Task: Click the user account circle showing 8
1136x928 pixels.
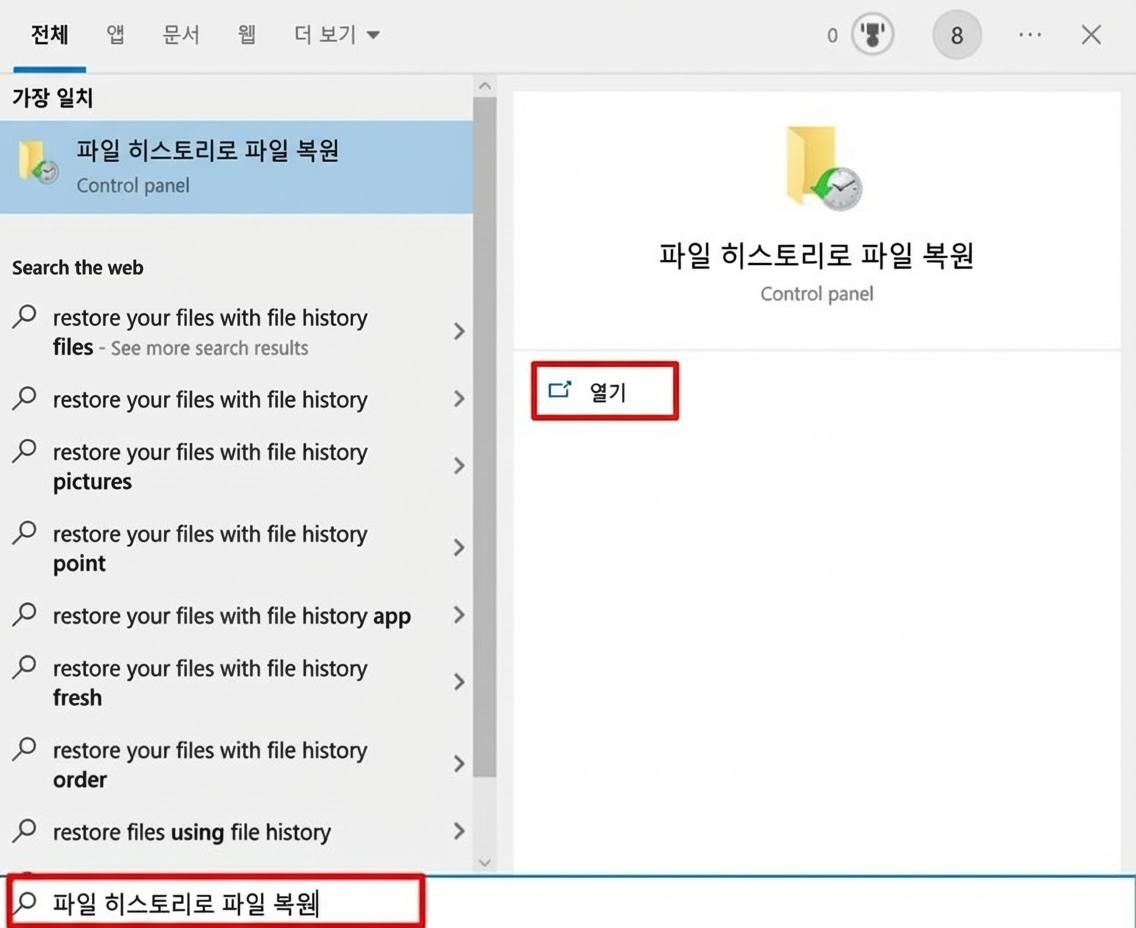Action: pyautogui.click(x=957, y=34)
